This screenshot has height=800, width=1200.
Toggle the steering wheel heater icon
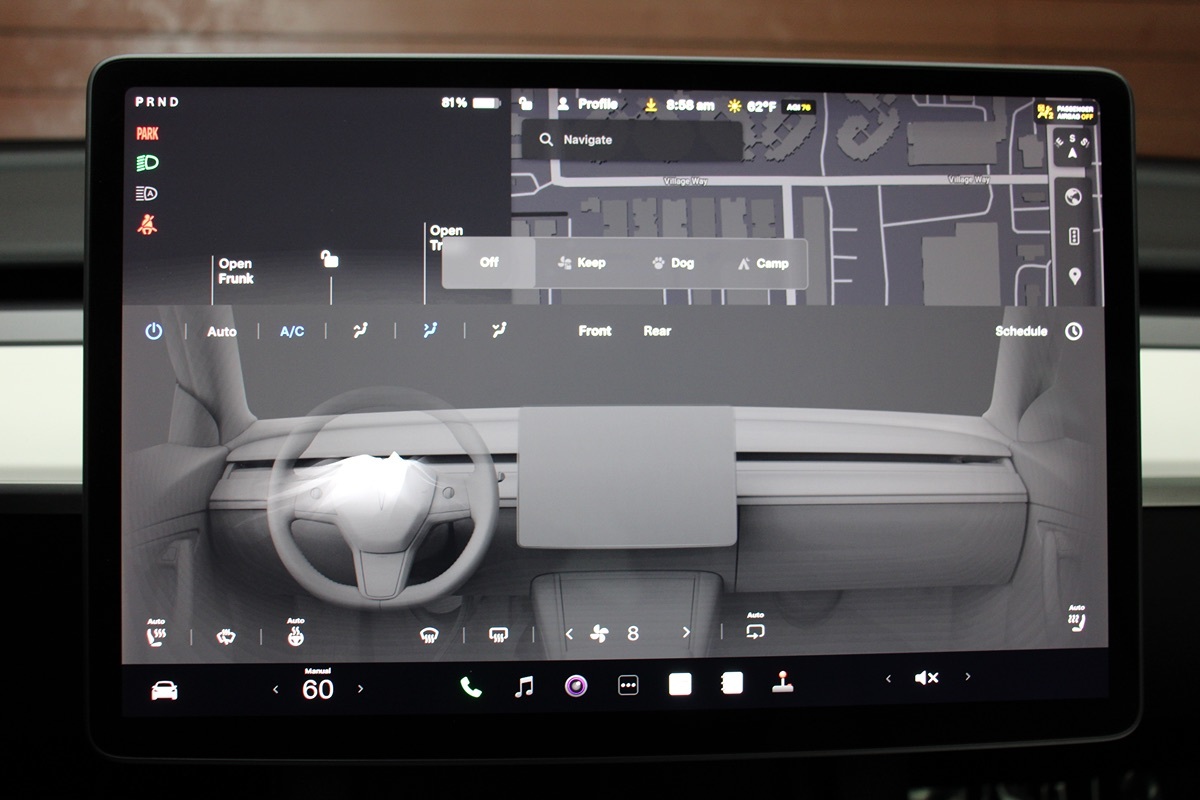click(x=295, y=635)
